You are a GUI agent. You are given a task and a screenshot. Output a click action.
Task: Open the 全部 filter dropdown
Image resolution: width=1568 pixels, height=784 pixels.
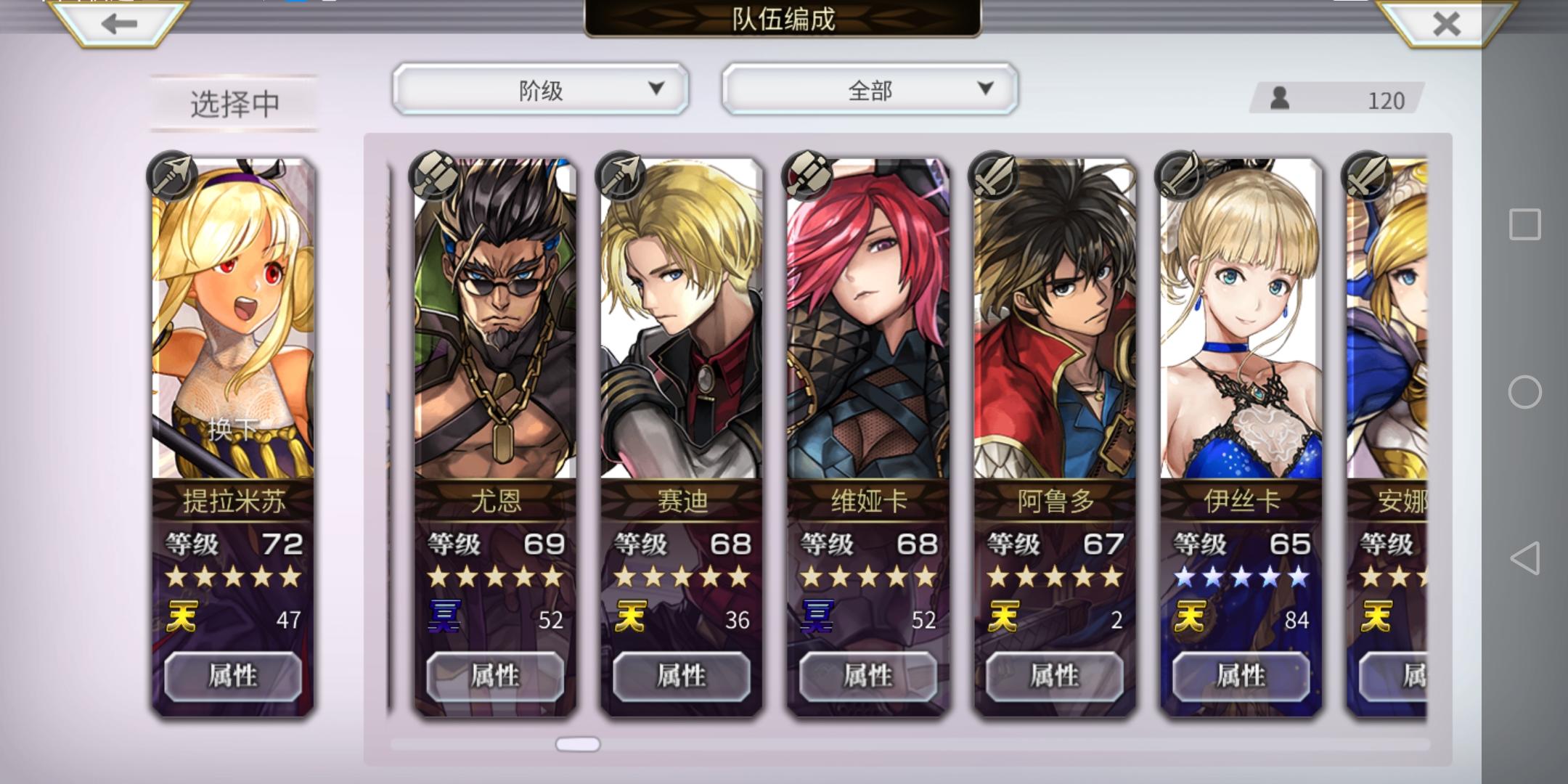point(870,89)
